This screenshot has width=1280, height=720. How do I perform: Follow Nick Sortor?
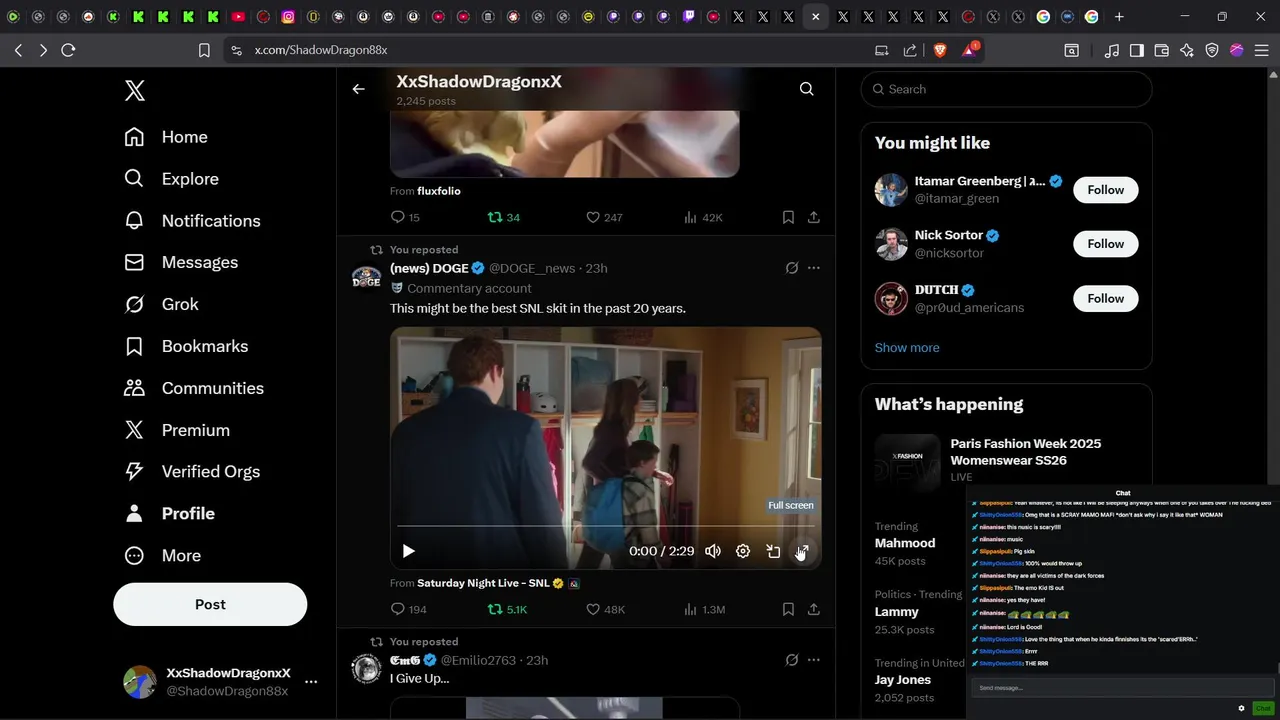click(x=1106, y=244)
